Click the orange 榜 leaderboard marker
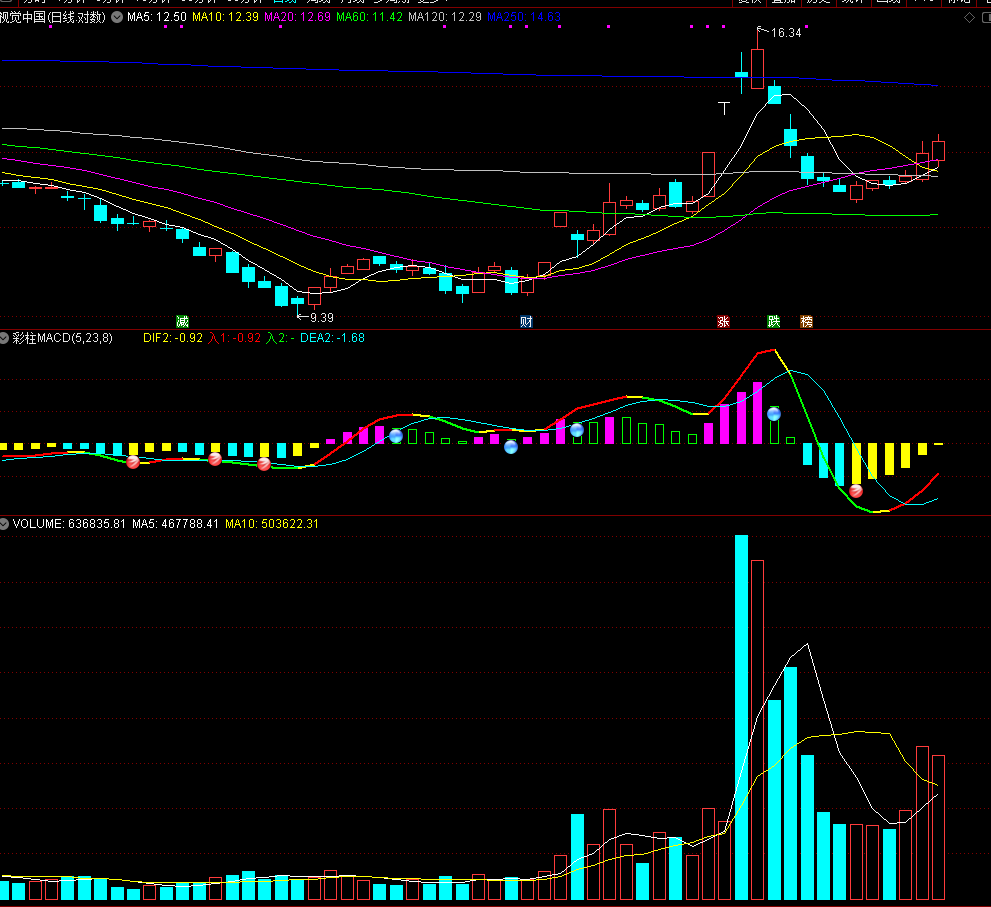The height and width of the screenshot is (907, 991). (806, 321)
